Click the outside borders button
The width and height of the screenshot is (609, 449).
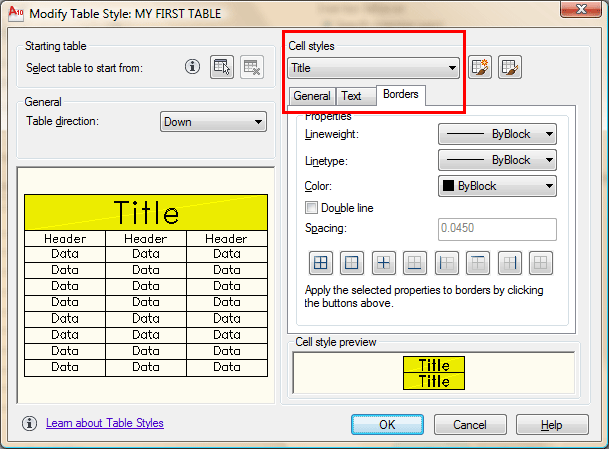pyautogui.click(x=352, y=264)
